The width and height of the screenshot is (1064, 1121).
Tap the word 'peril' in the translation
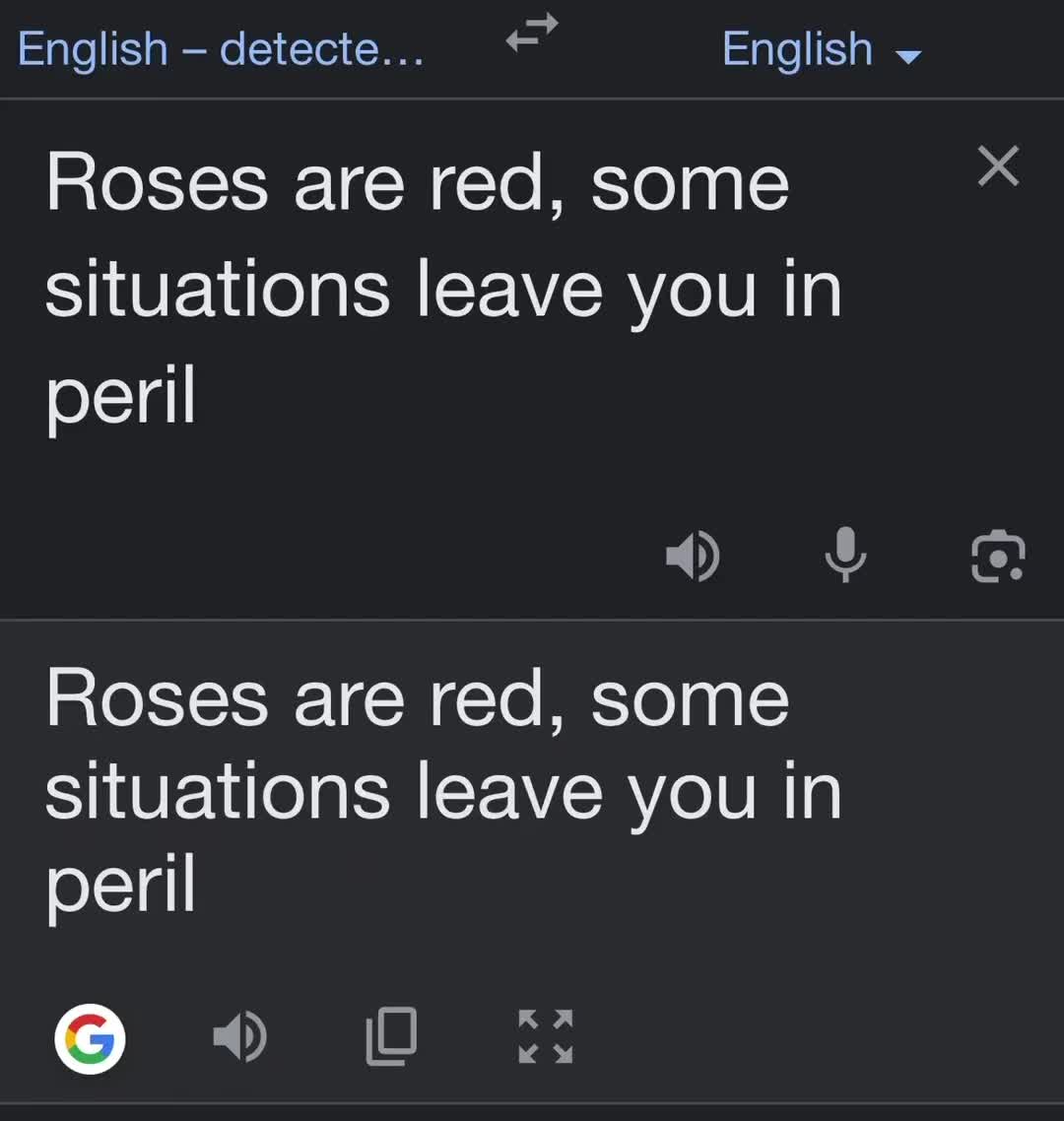click(x=120, y=886)
